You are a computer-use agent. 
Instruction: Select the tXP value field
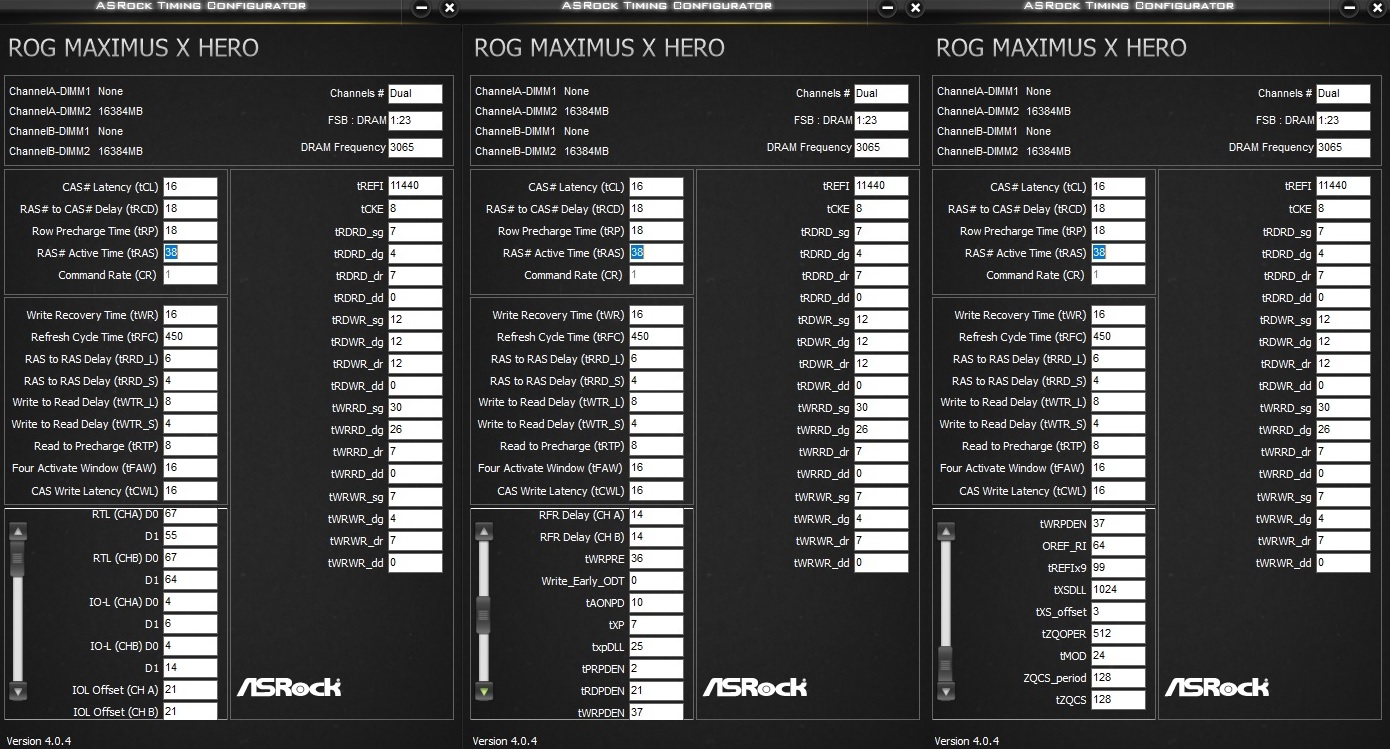click(x=656, y=624)
